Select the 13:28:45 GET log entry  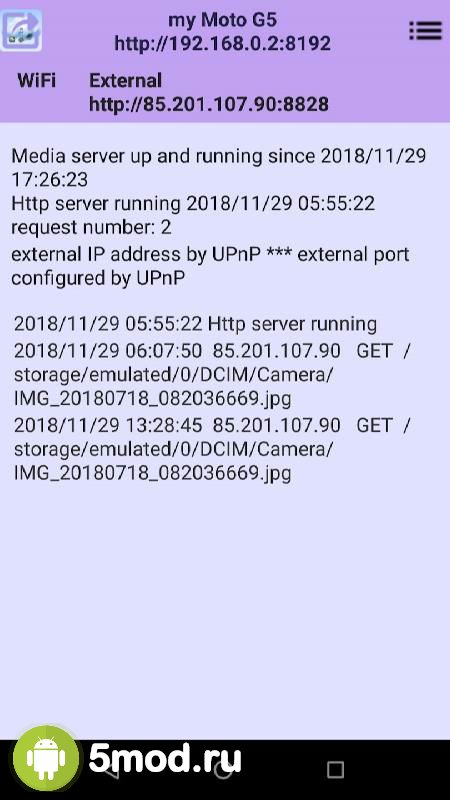212,449
